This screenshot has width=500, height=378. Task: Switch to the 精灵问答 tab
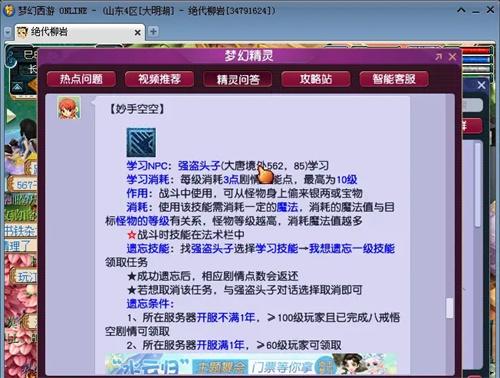(238, 79)
